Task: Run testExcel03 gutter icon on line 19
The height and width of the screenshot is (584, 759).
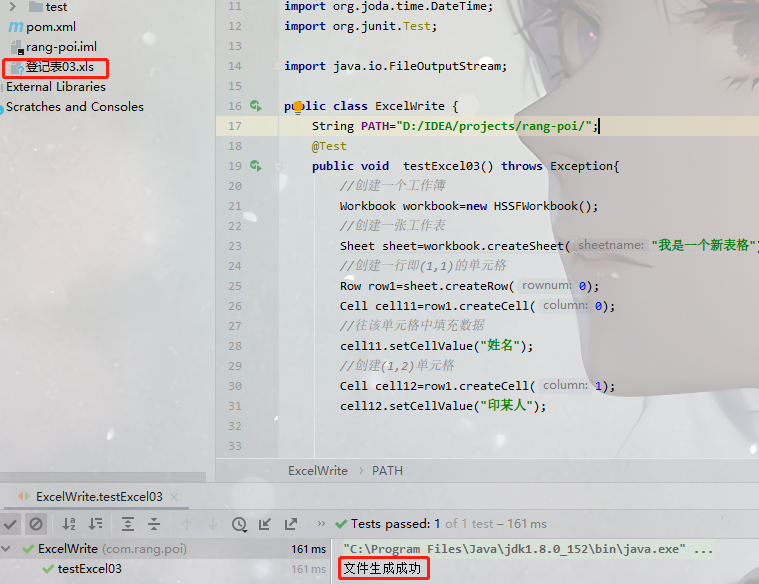Action: [x=256, y=166]
